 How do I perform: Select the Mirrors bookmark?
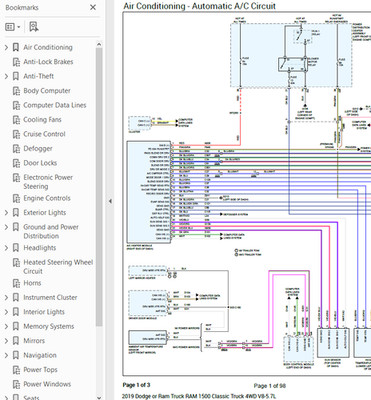[x=34, y=341]
